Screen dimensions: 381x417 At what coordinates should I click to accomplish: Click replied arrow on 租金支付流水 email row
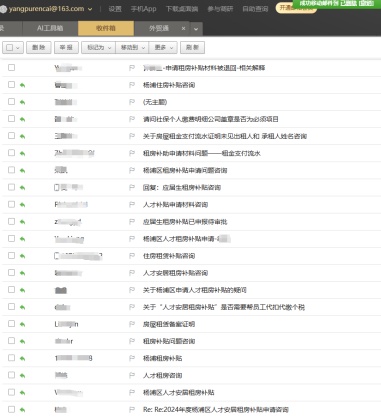[x=22, y=153]
